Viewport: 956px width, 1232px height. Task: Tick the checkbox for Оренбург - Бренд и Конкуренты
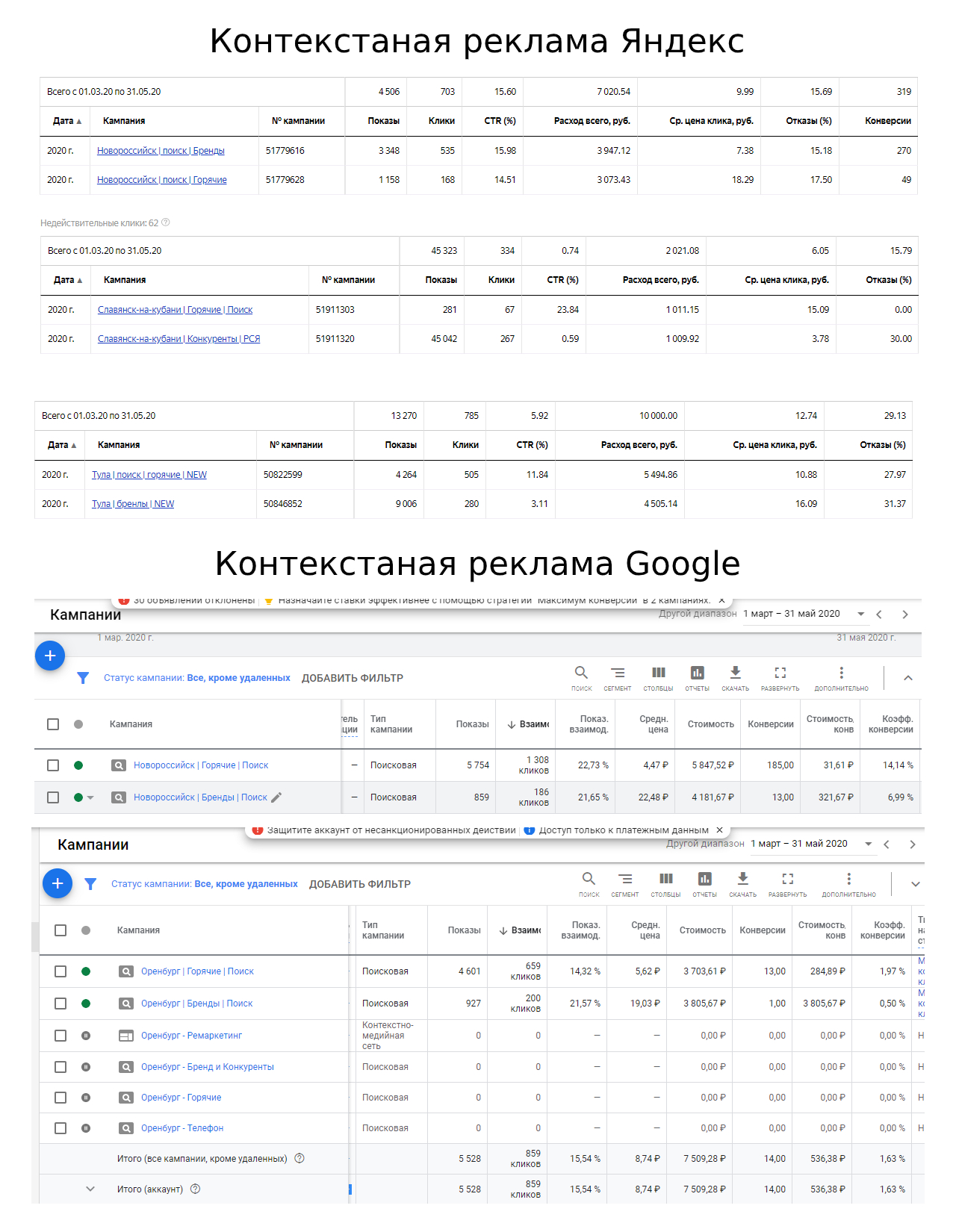coord(60,1067)
